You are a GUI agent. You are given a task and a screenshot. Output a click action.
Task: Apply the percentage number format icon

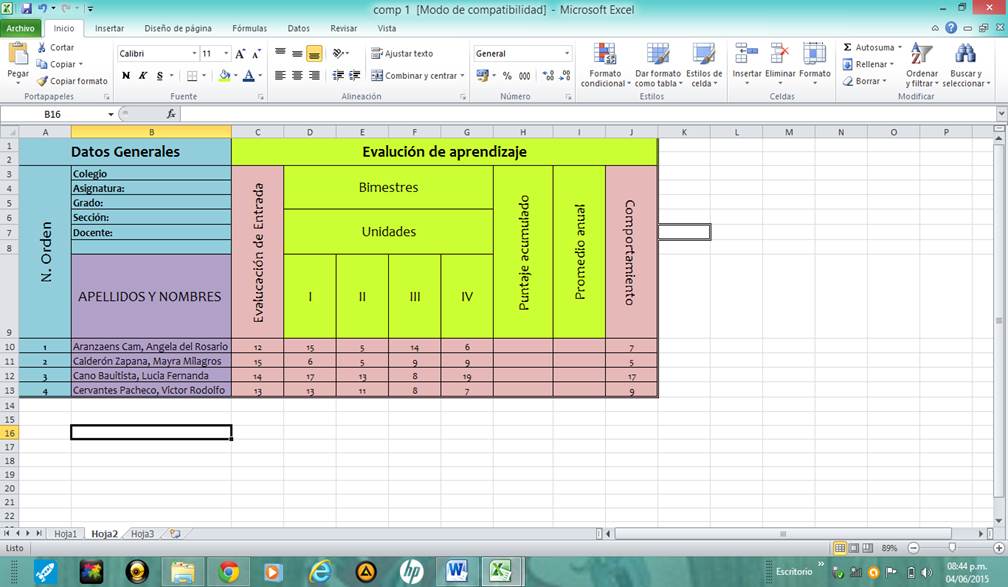click(505, 76)
